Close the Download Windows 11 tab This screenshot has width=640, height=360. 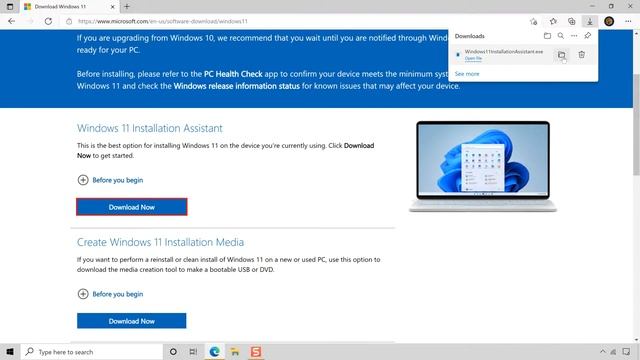pyautogui.click(x=113, y=7)
